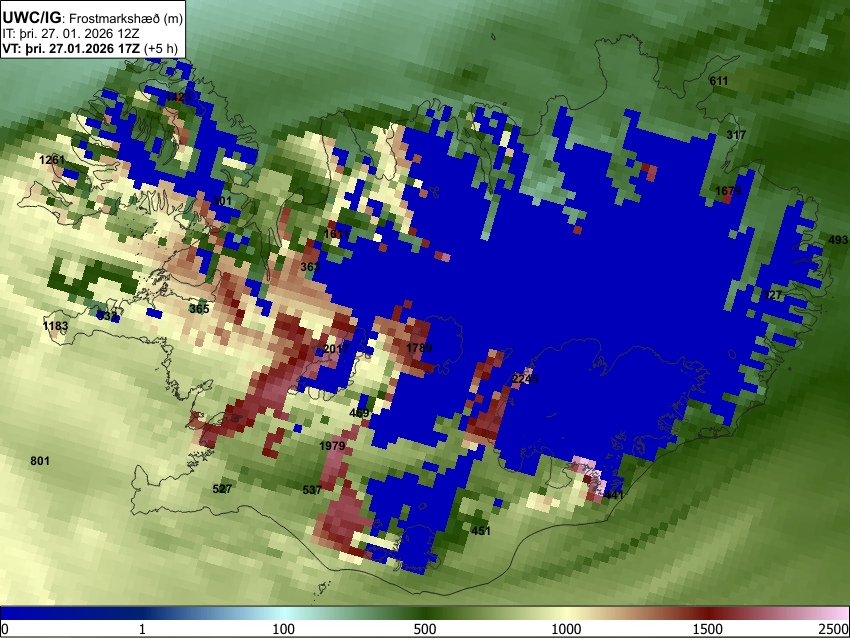Viewport: 850px width, 638px height.
Task: Click the map value 1679
Action: [x=728, y=191]
